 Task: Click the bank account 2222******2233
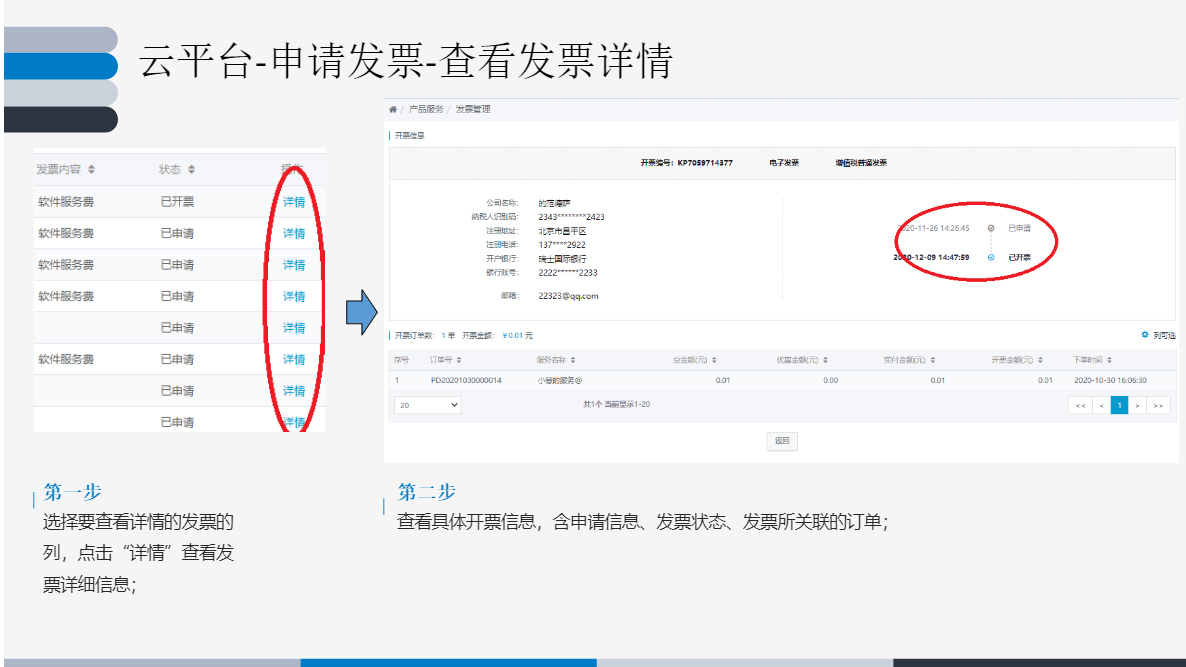tap(567, 273)
